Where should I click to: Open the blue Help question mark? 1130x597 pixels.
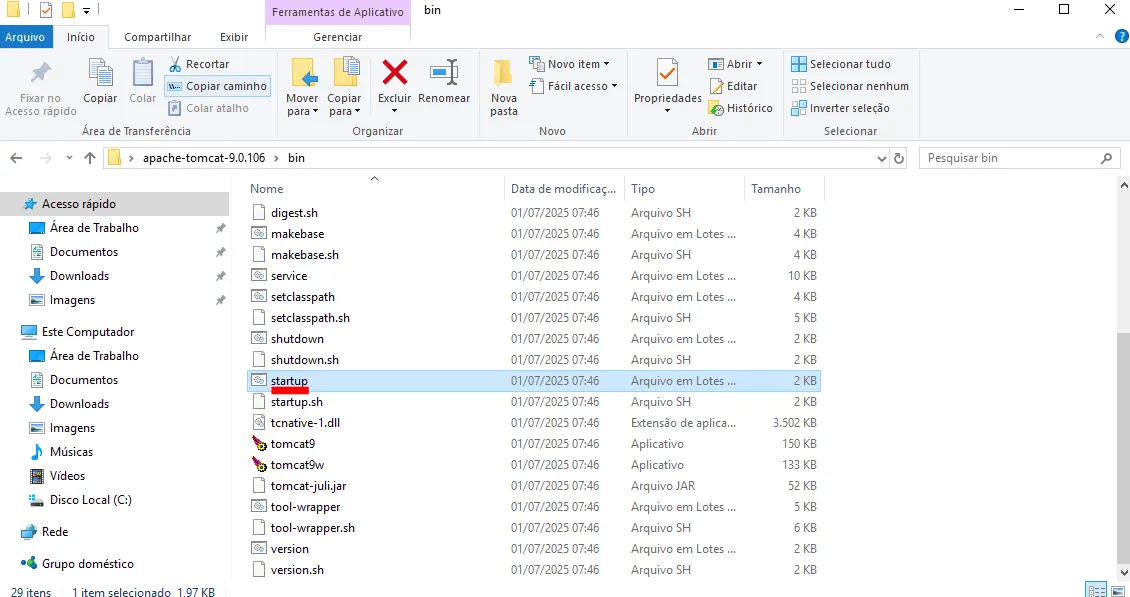coord(1121,36)
